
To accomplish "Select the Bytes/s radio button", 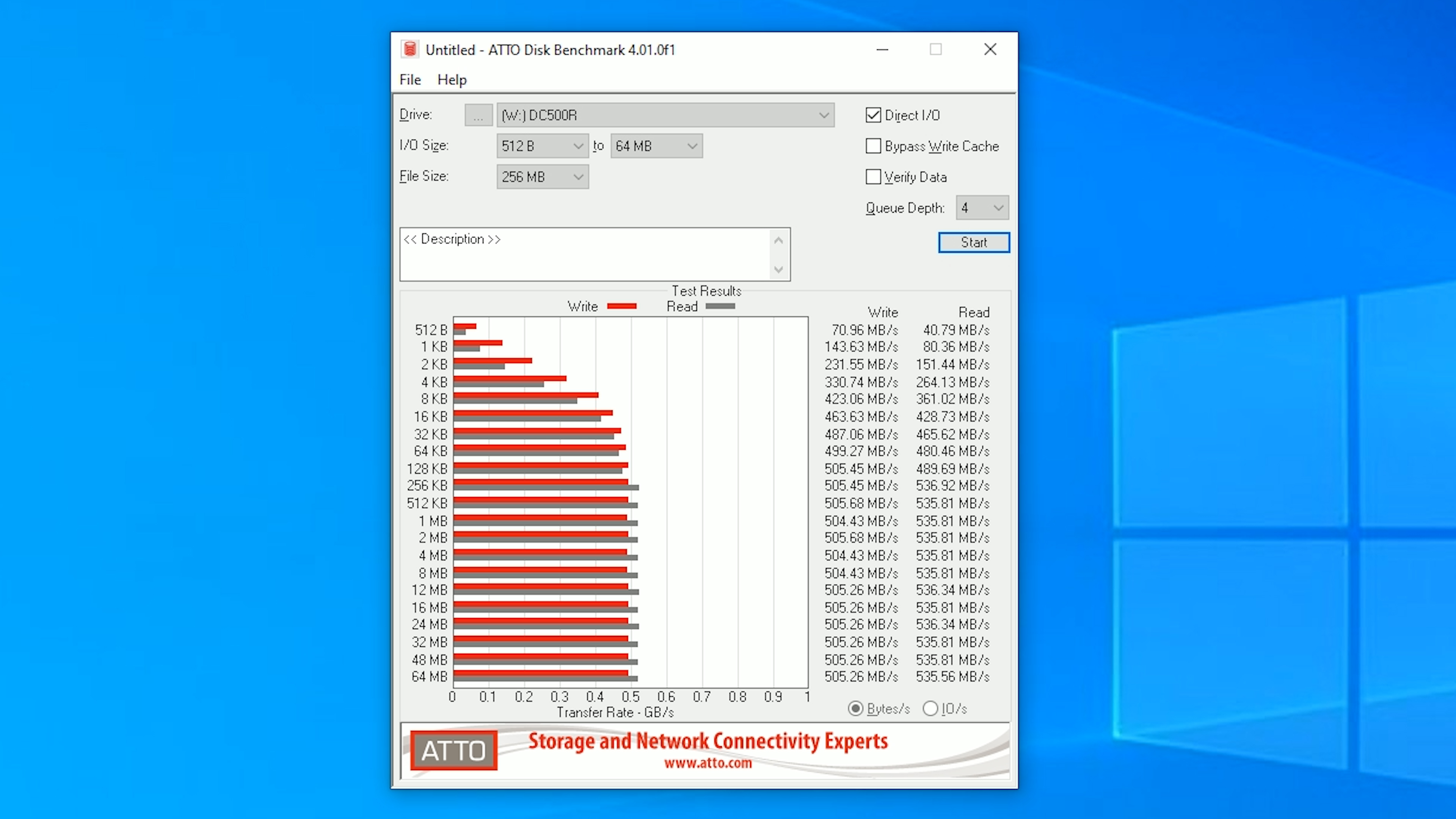I will coord(856,708).
